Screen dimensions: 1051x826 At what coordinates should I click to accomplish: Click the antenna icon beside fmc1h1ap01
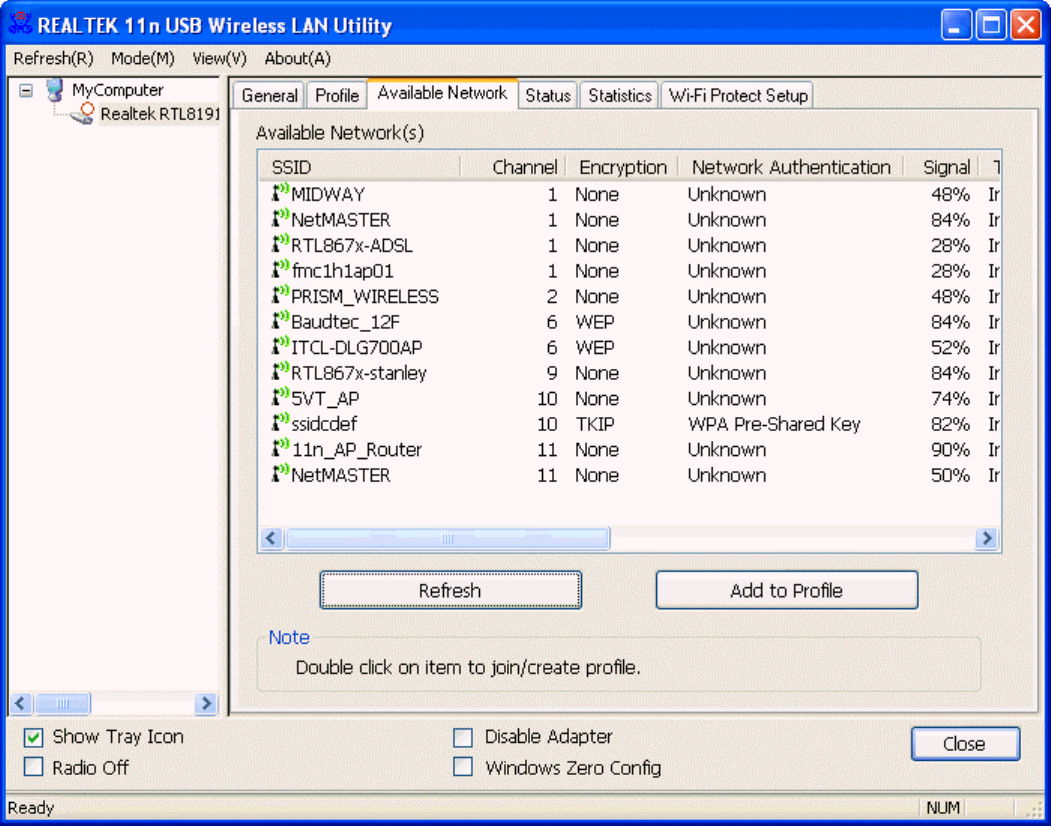coord(280,270)
